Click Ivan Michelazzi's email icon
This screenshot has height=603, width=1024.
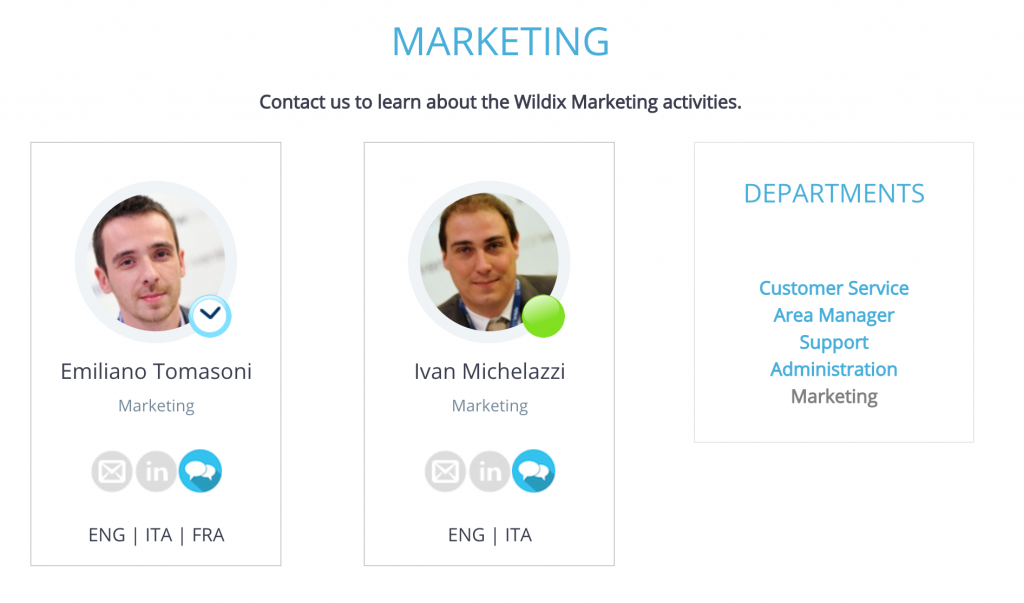click(446, 471)
